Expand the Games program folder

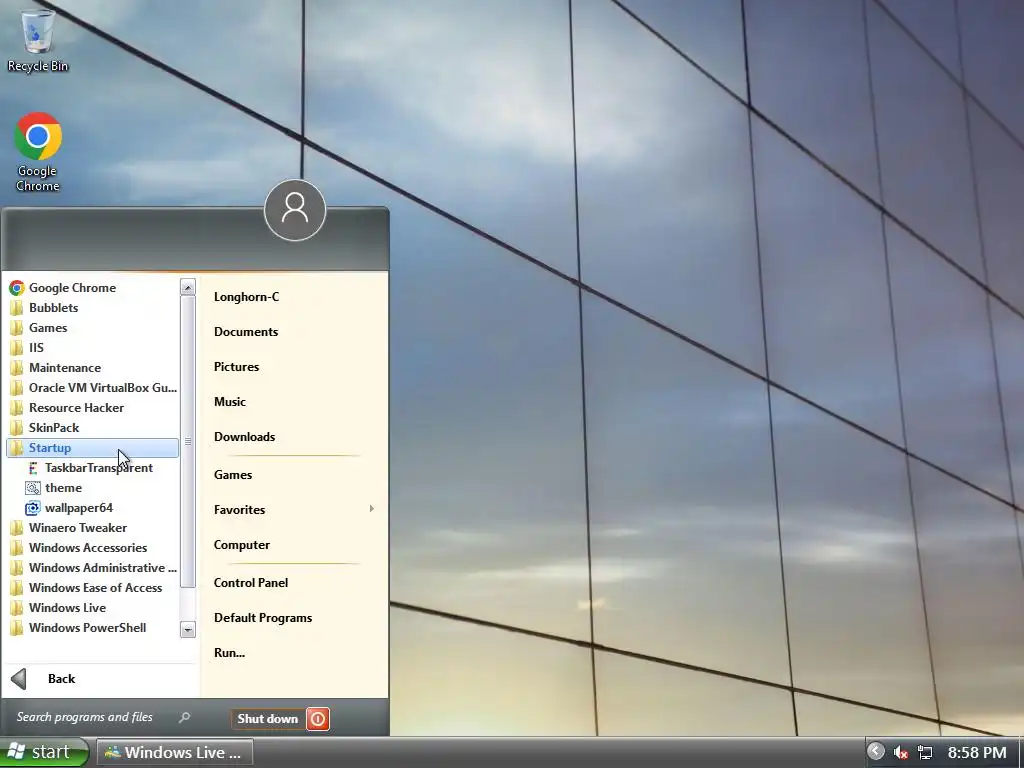point(92,328)
